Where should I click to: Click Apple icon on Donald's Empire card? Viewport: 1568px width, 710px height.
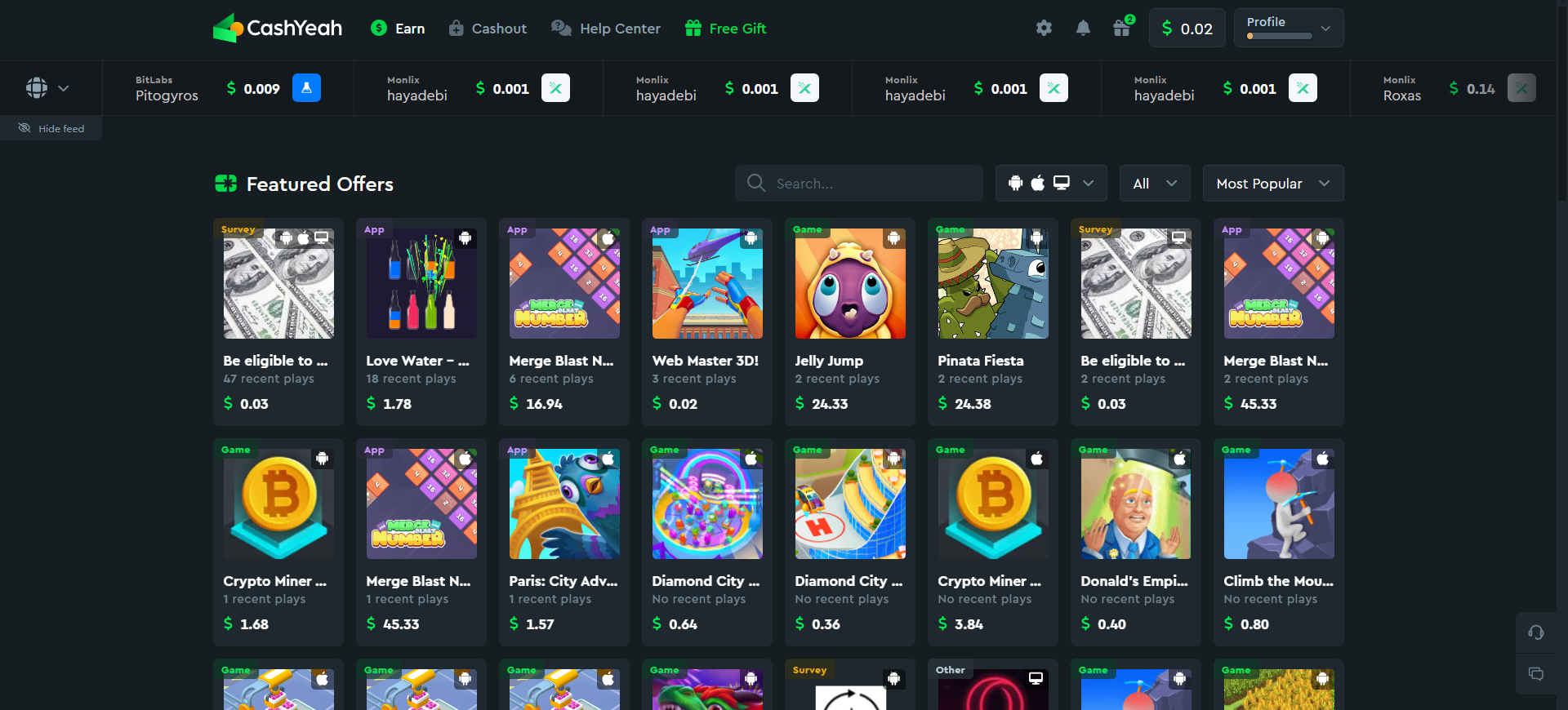point(1179,459)
